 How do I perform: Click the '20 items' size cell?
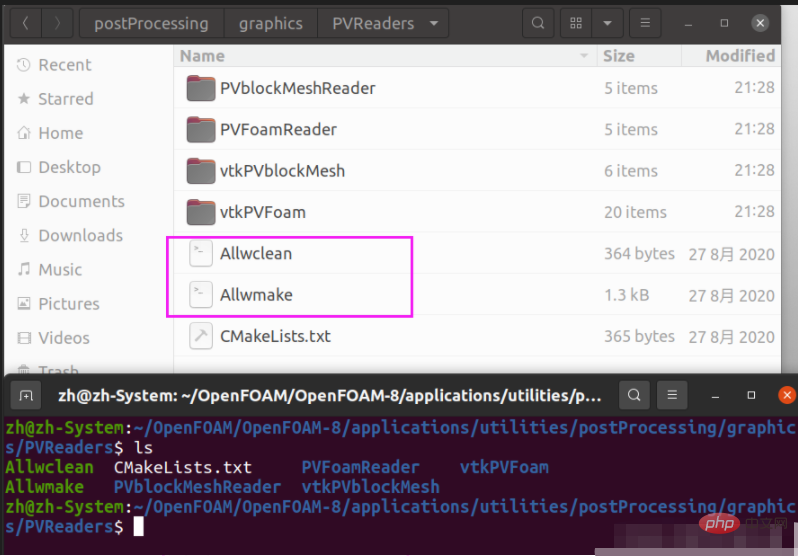635,212
